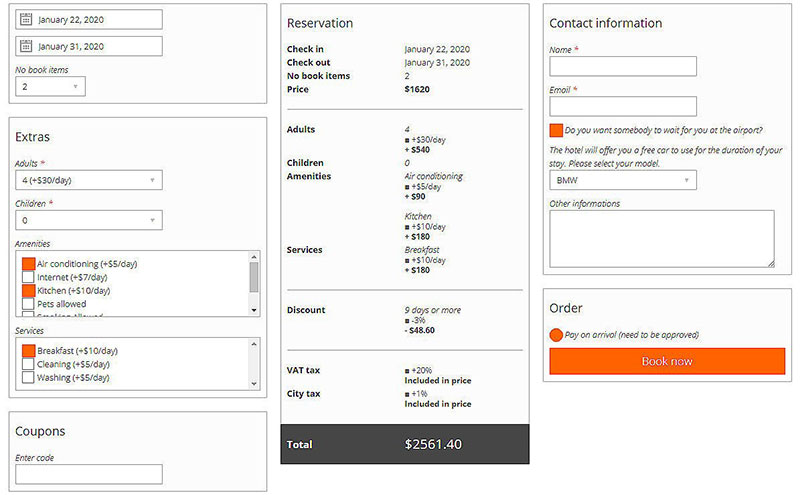Click the calendar icon for January 22, 2020
Image resolution: width=800 pixels, height=495 pixels.
coord(26,19)
